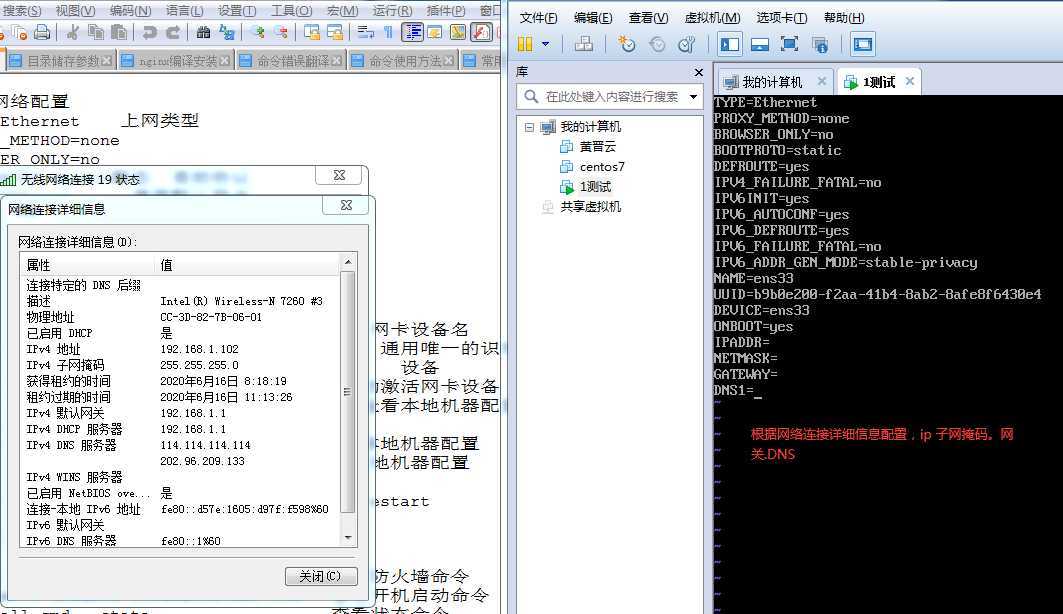1063x614 pixels.
Task: Click the details list scroll down arrow
Action: pyautogui.click(x=348, y=537)
